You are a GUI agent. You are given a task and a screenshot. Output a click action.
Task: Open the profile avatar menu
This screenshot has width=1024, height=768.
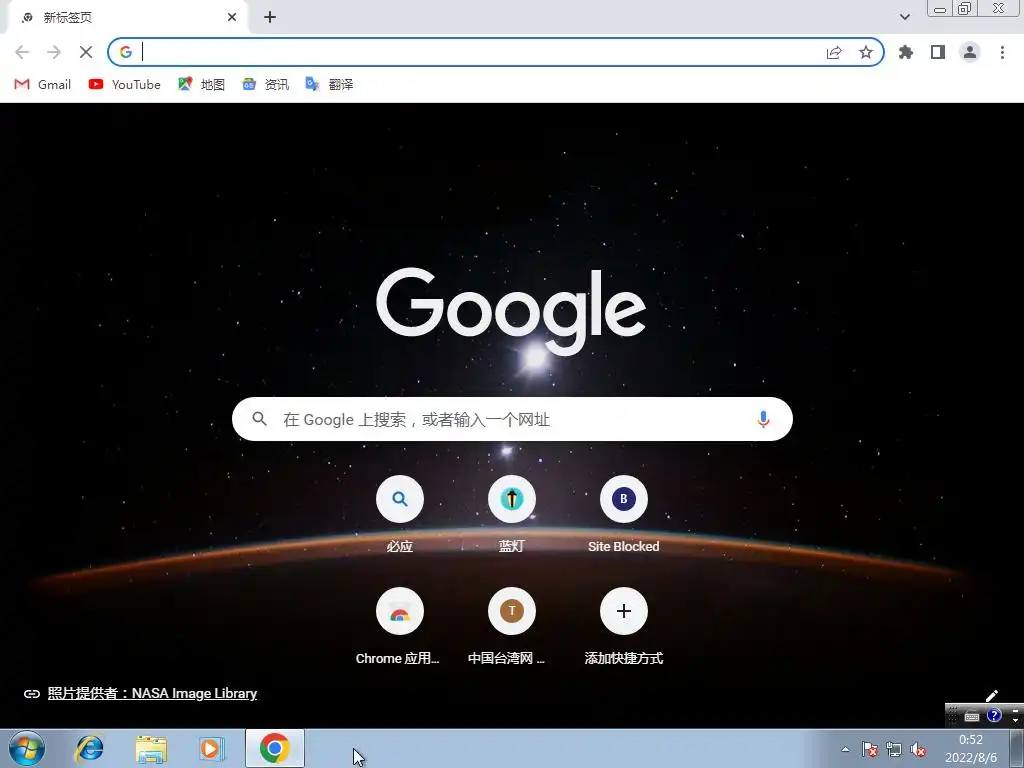970,52
